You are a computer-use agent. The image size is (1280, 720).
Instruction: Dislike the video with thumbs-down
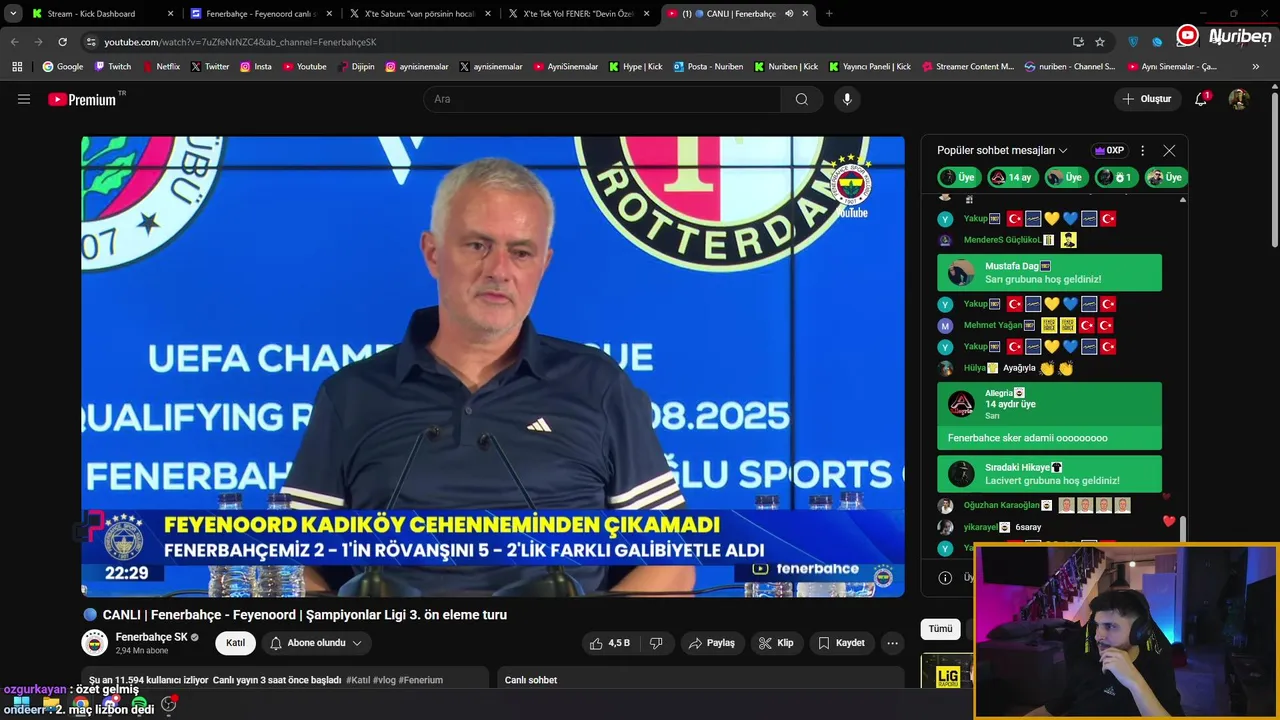[656, 643]
